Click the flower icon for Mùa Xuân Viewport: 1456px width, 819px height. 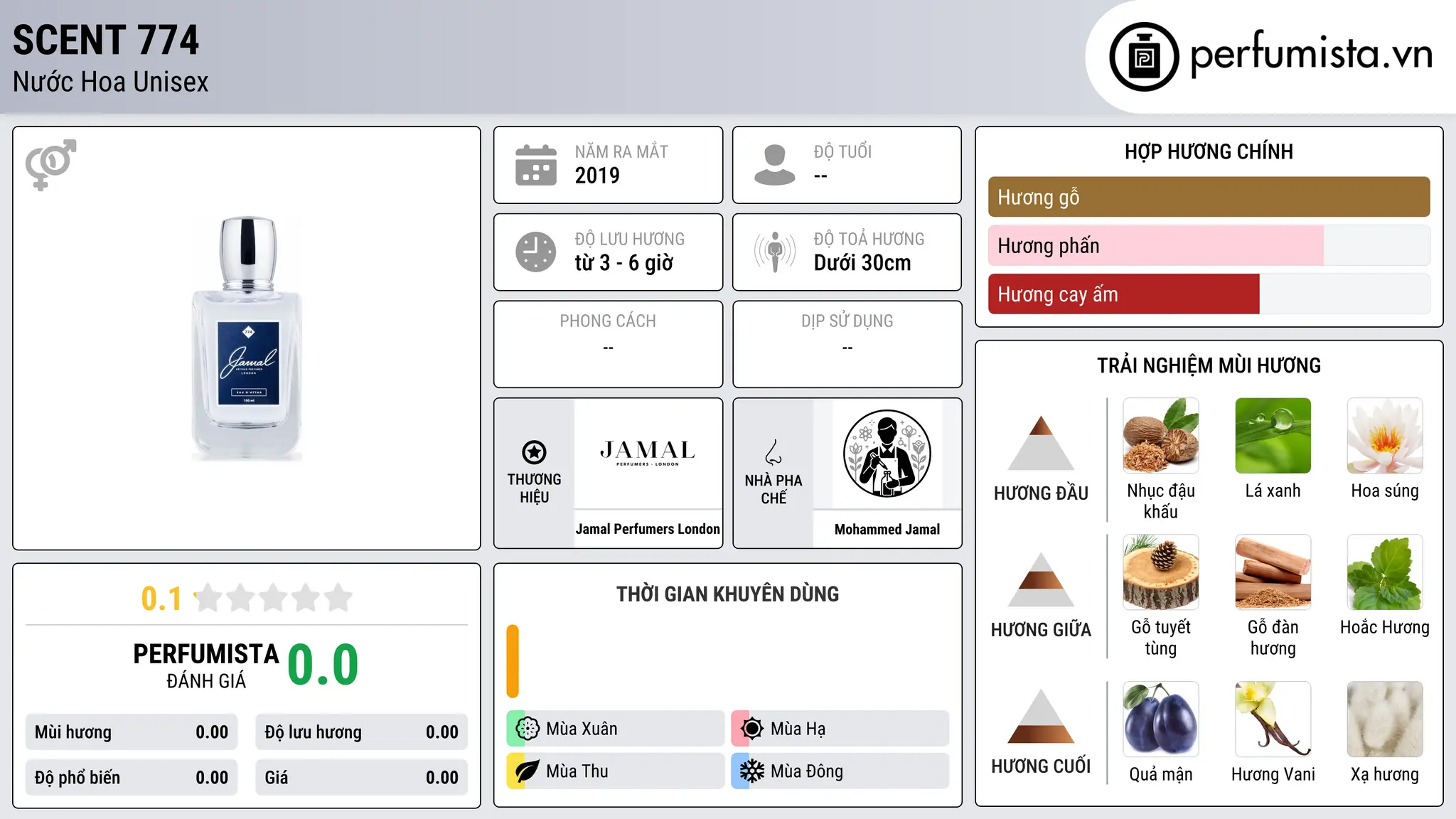tap(528, 729)
